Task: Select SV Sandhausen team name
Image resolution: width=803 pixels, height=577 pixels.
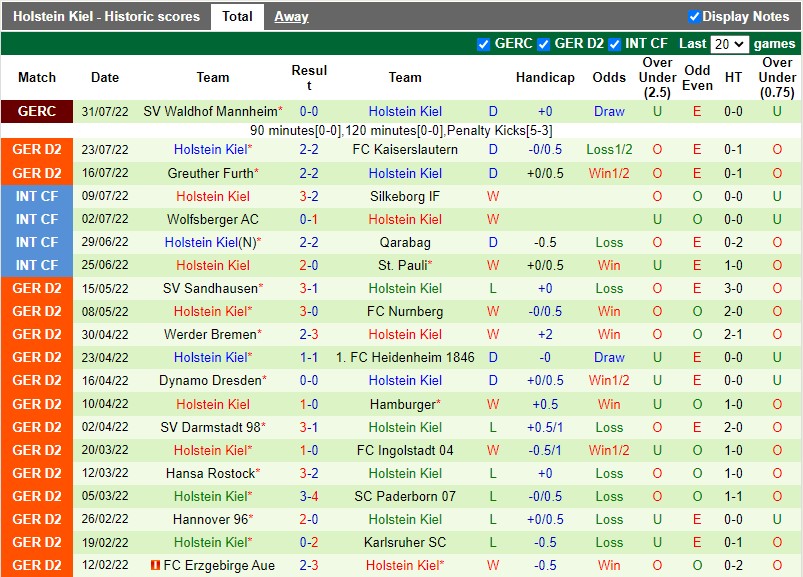Action: coord(210,288)
